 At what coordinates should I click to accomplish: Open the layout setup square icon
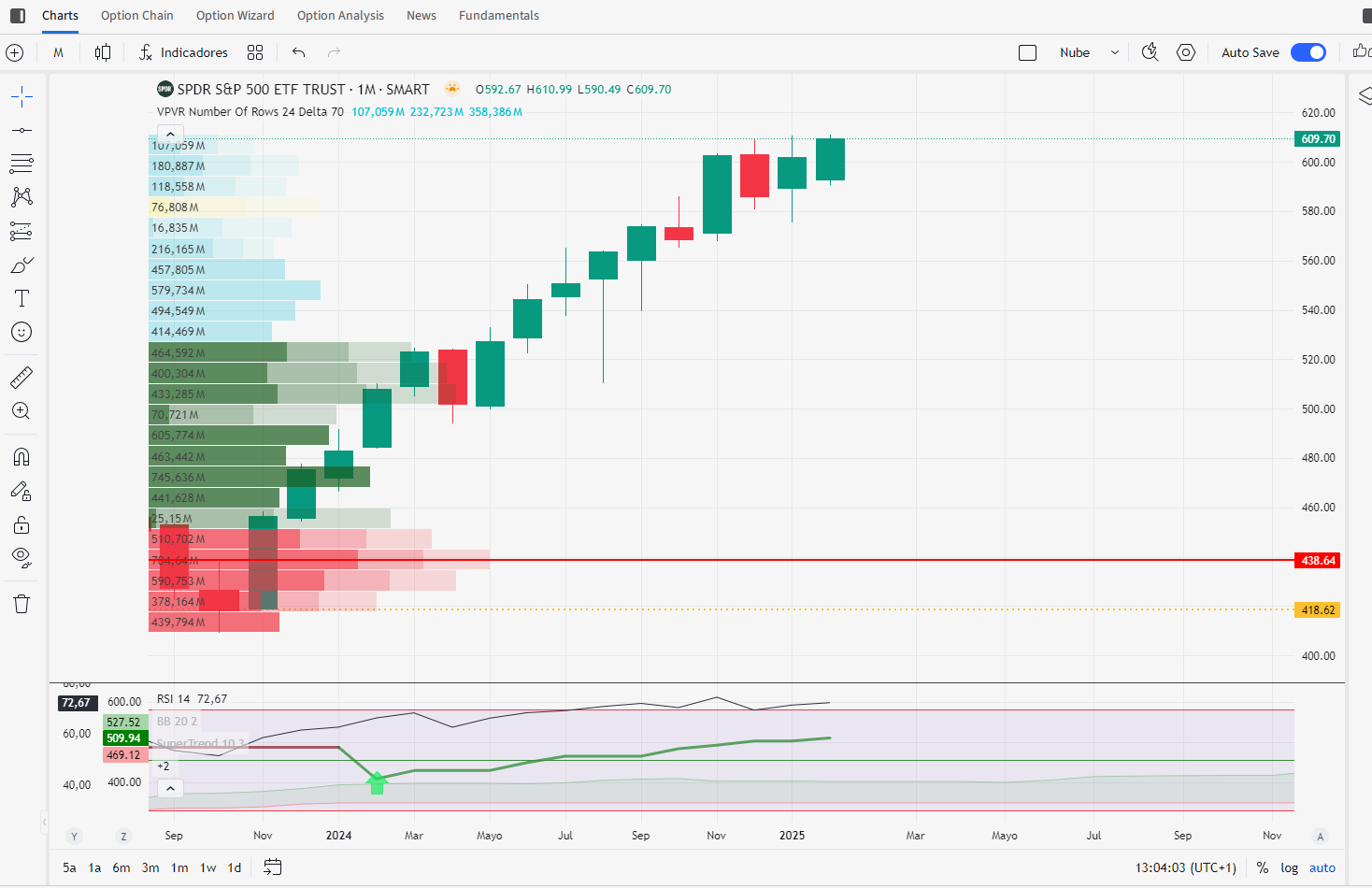click(x=1028, y=52)
